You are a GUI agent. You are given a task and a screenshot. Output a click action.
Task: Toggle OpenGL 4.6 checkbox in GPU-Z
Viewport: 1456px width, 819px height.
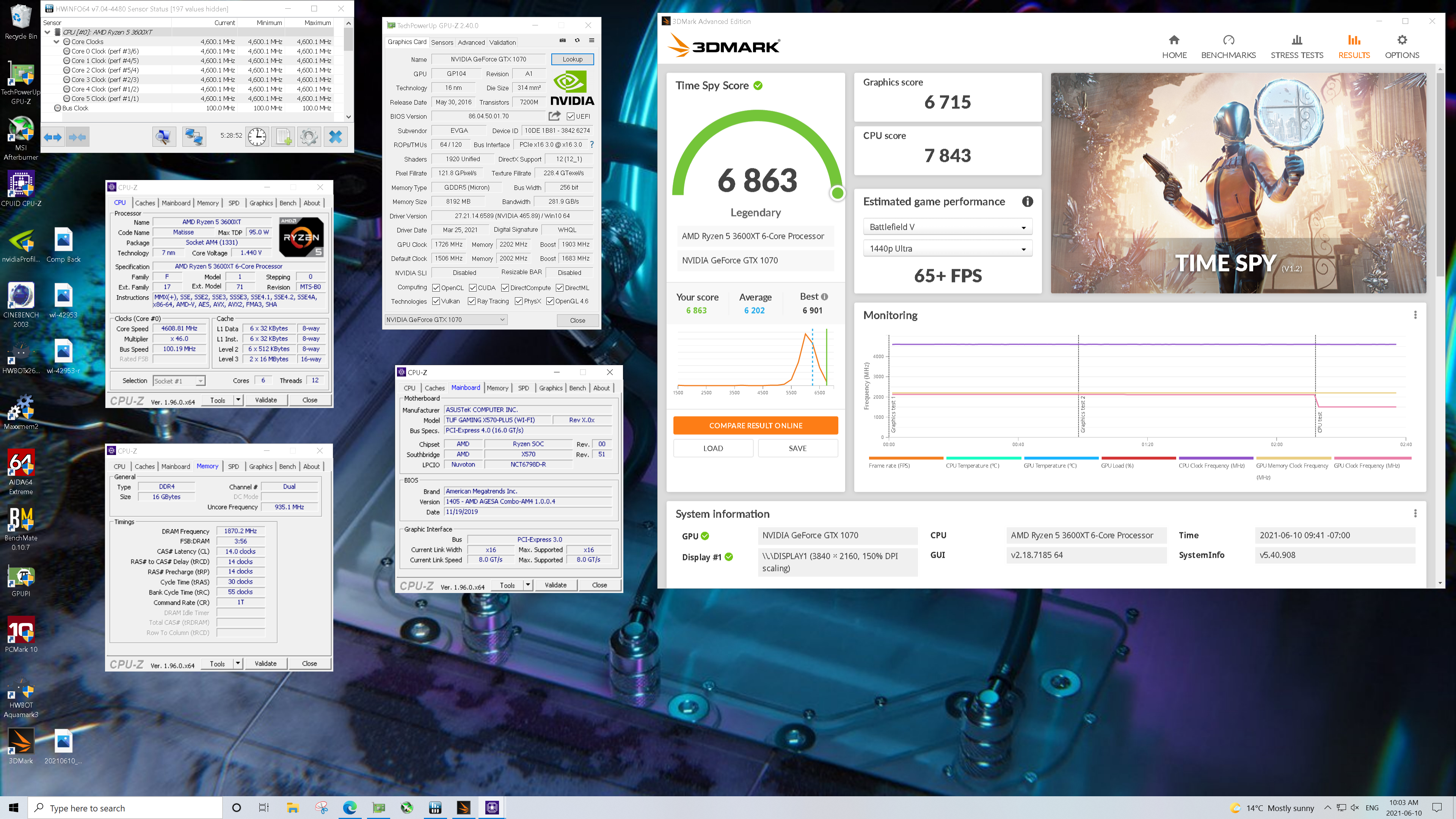(550, 301)
